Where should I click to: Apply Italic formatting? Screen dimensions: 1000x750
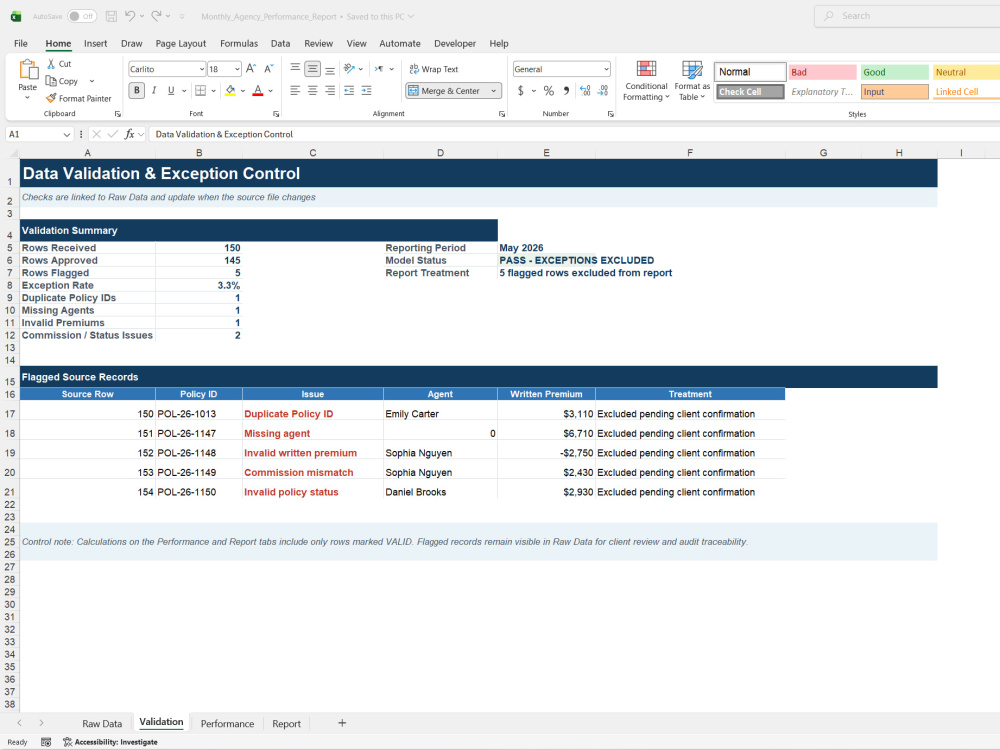click(x=154, y=91)
